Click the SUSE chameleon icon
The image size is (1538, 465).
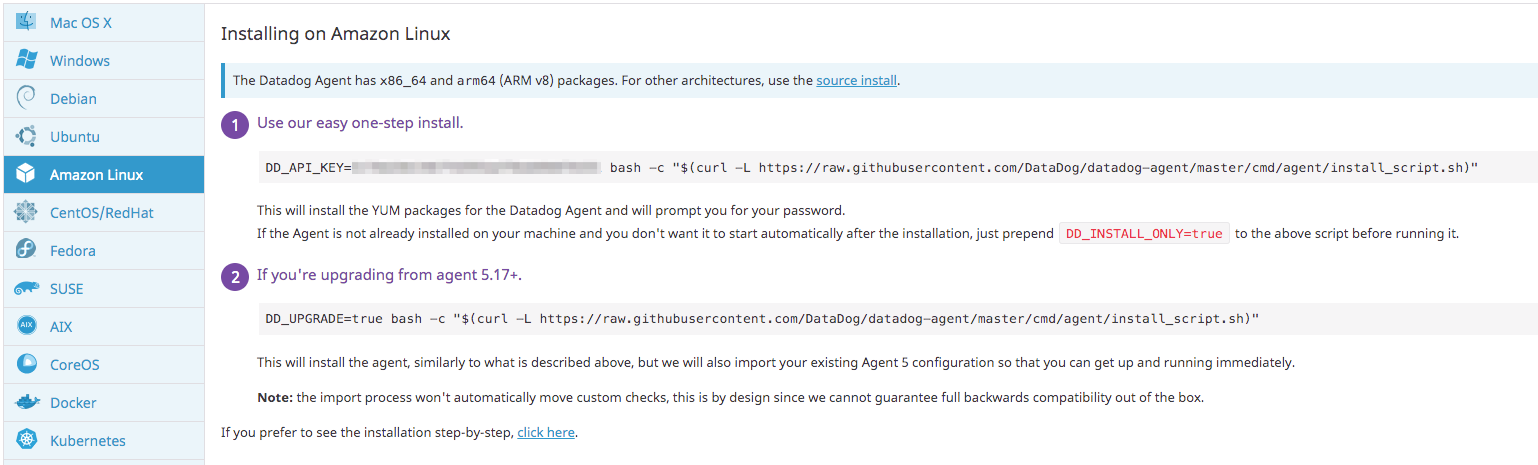coord(26,288)
